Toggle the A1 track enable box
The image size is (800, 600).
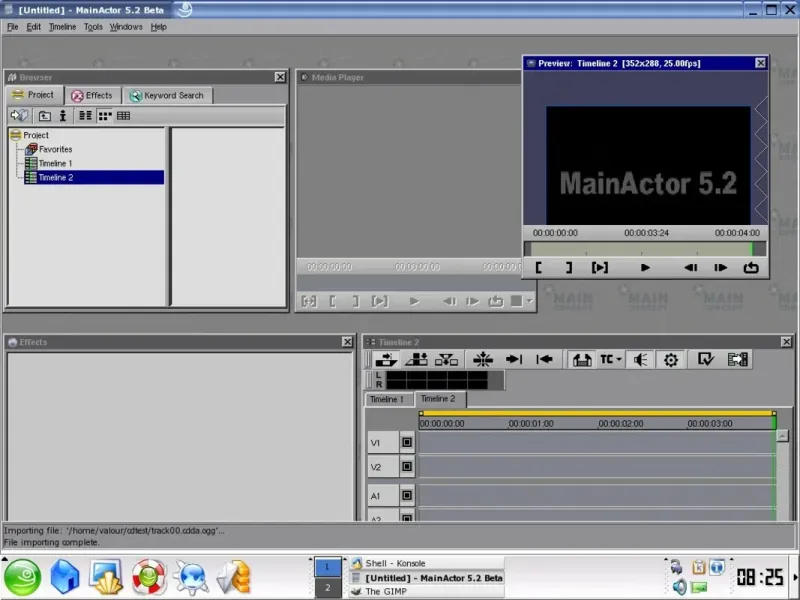[407, 495]
